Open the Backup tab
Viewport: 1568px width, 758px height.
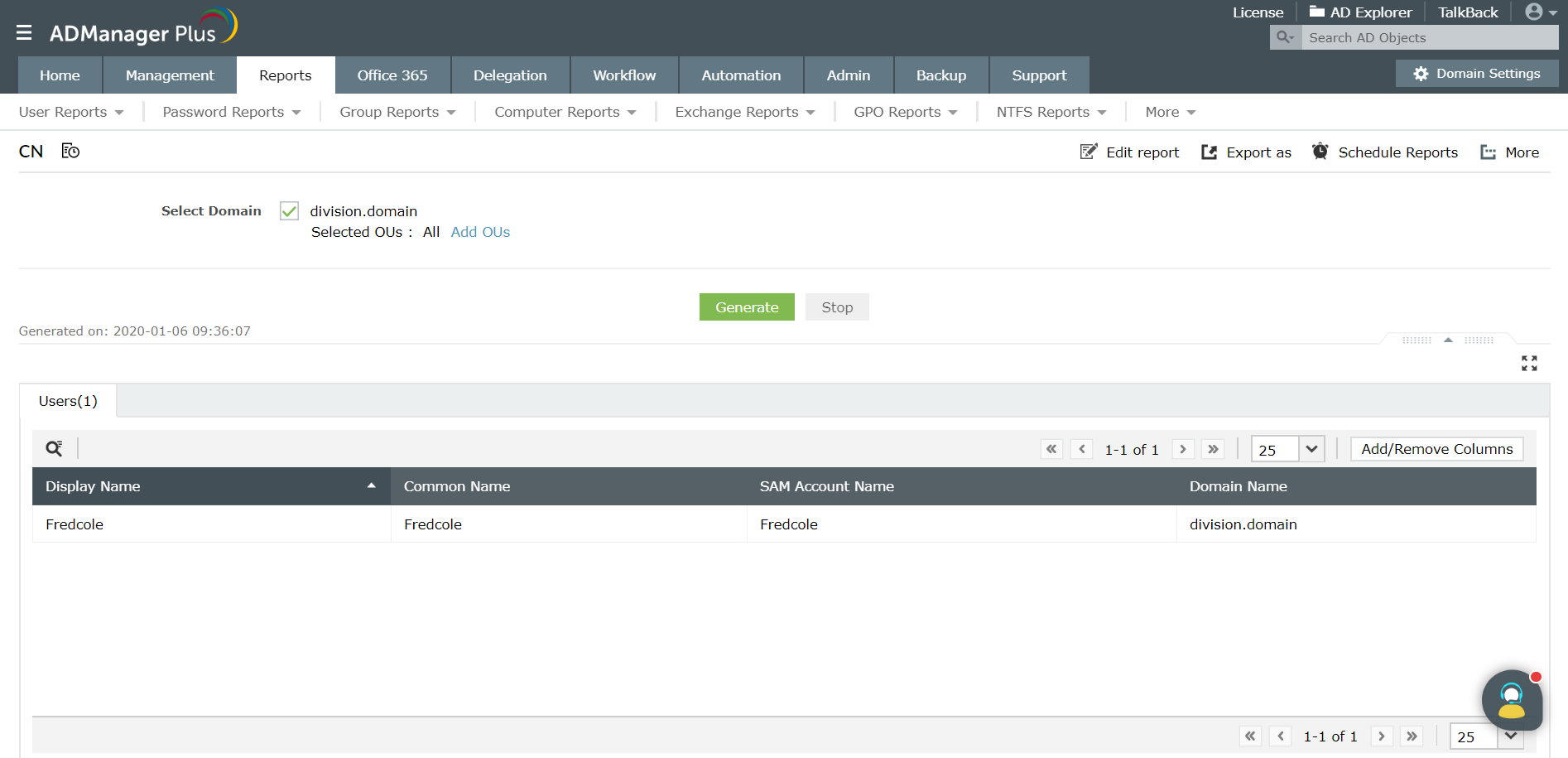(941, 75)
